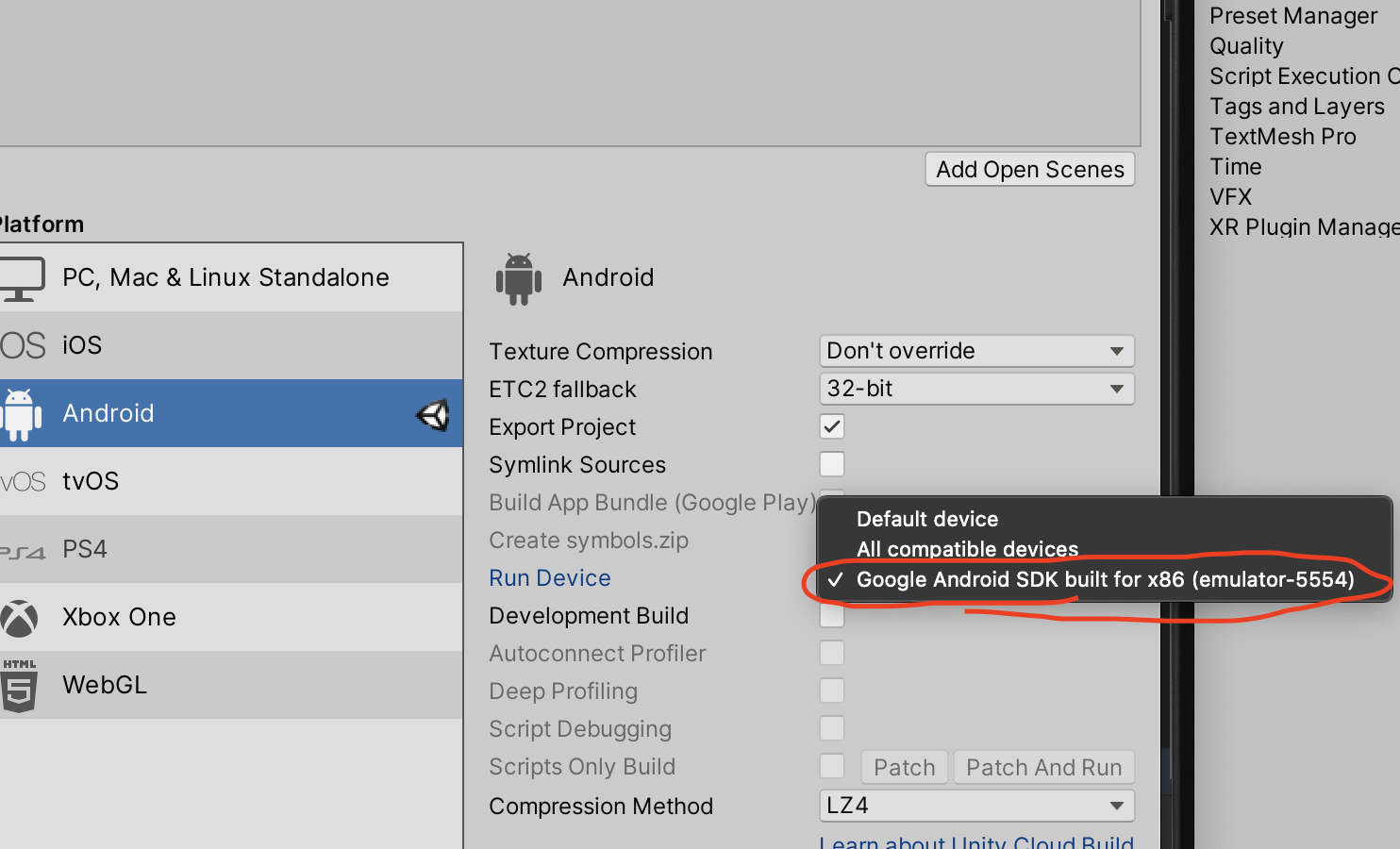Click the PC, Mac & Linux monitor icon
1400x849 pixels.
22,278
